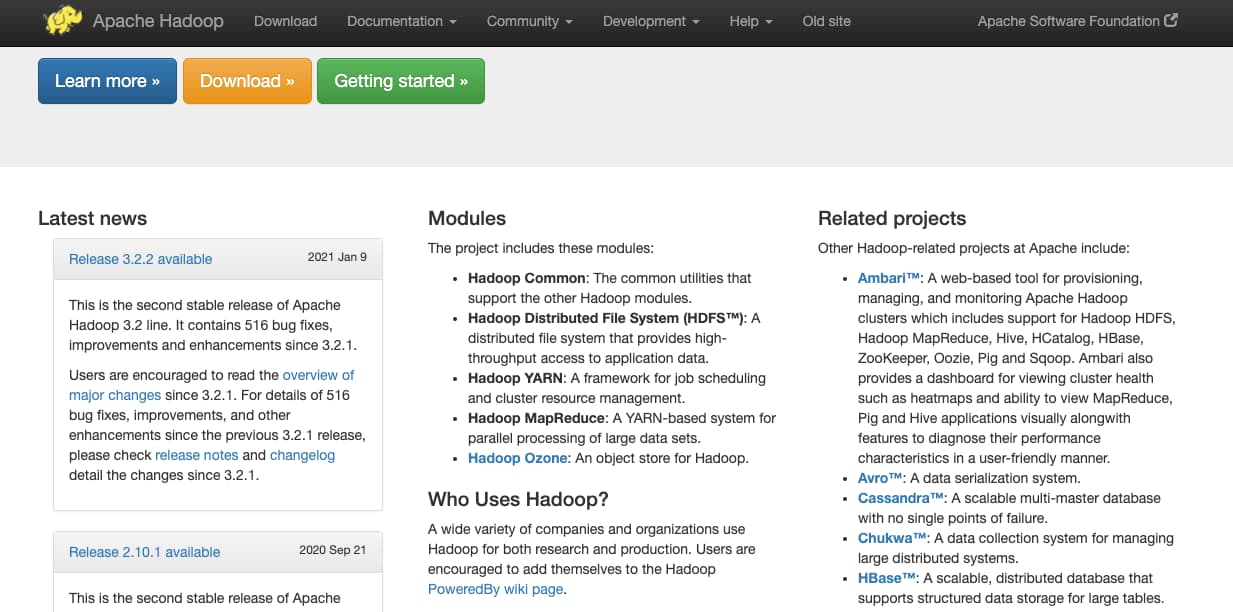Open the Cassandra related project link
Screen dimensions: 1233x612
(901, 498)
